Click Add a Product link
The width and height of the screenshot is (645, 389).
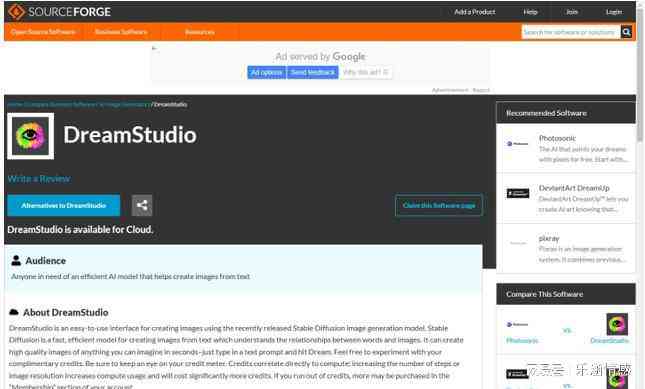(x=475, y=12)
